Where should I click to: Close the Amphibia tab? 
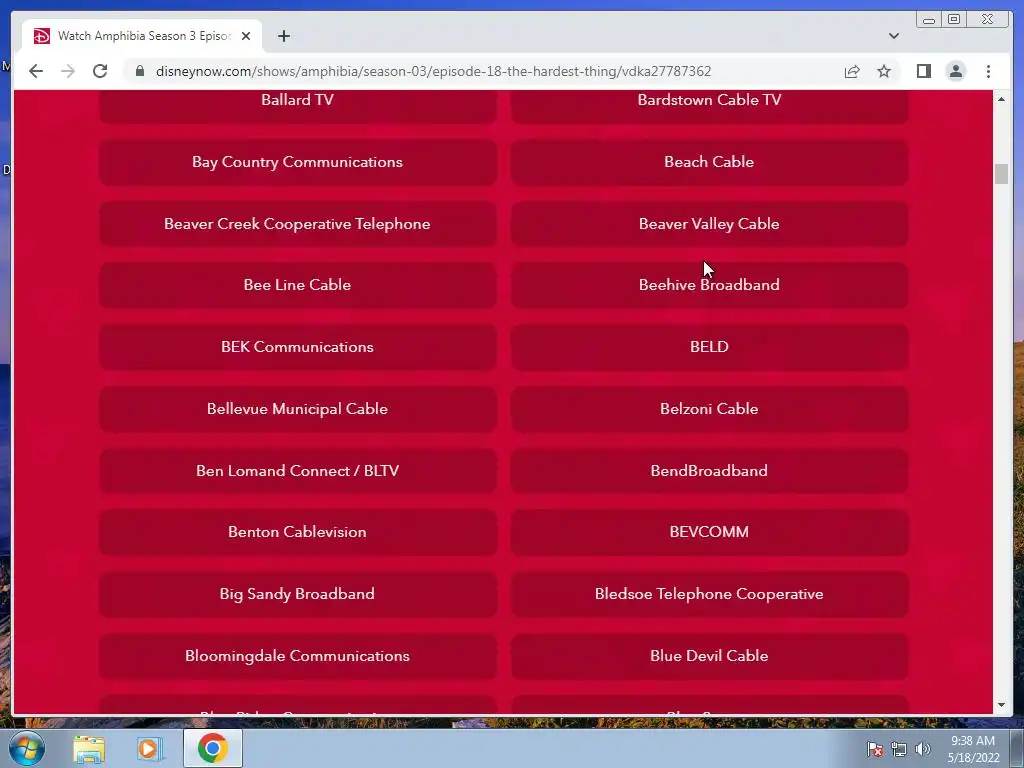[x=246, y=36]
